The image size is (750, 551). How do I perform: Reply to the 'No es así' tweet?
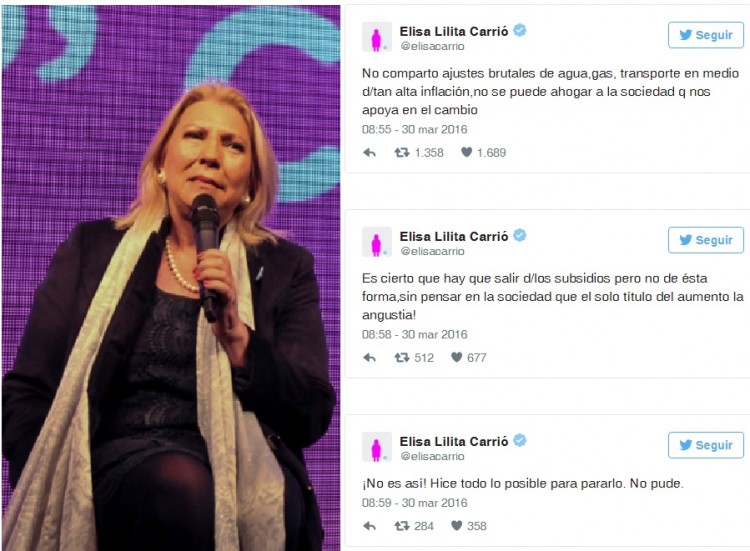pos(369,526)
